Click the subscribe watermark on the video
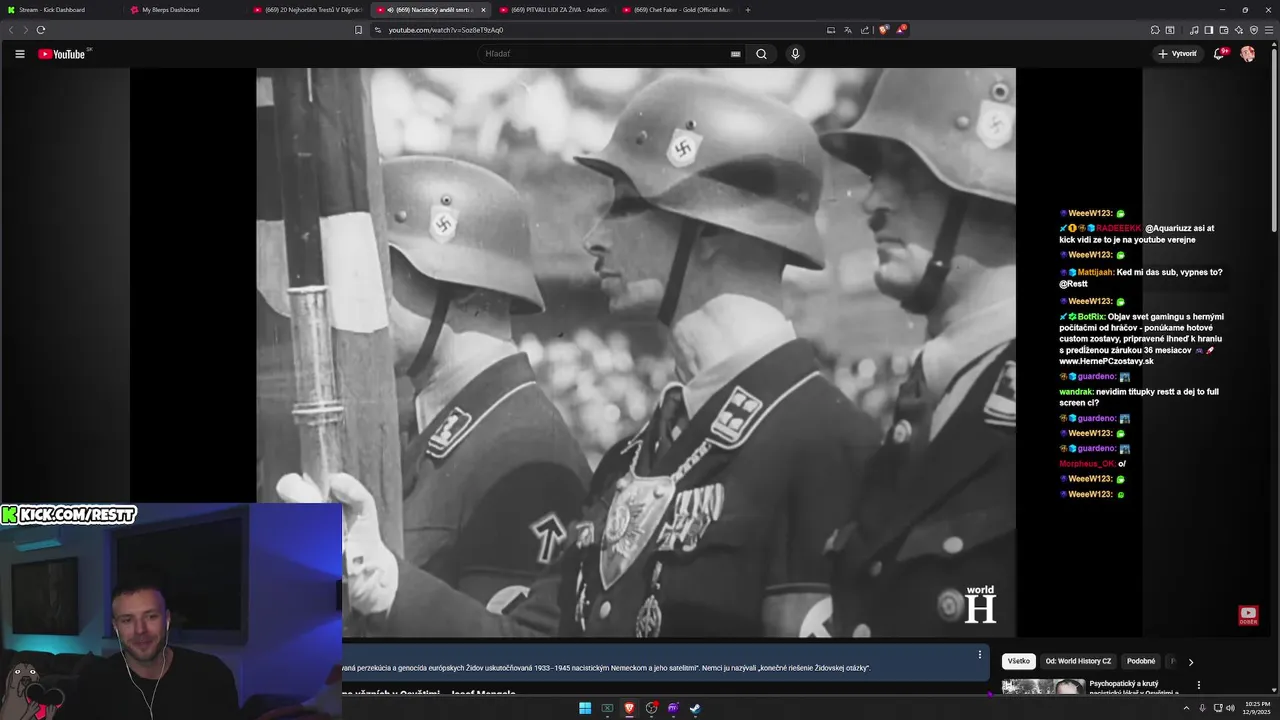This screenshot has height=720, width=1280. pyautogui.click(x=1248, y=615)
